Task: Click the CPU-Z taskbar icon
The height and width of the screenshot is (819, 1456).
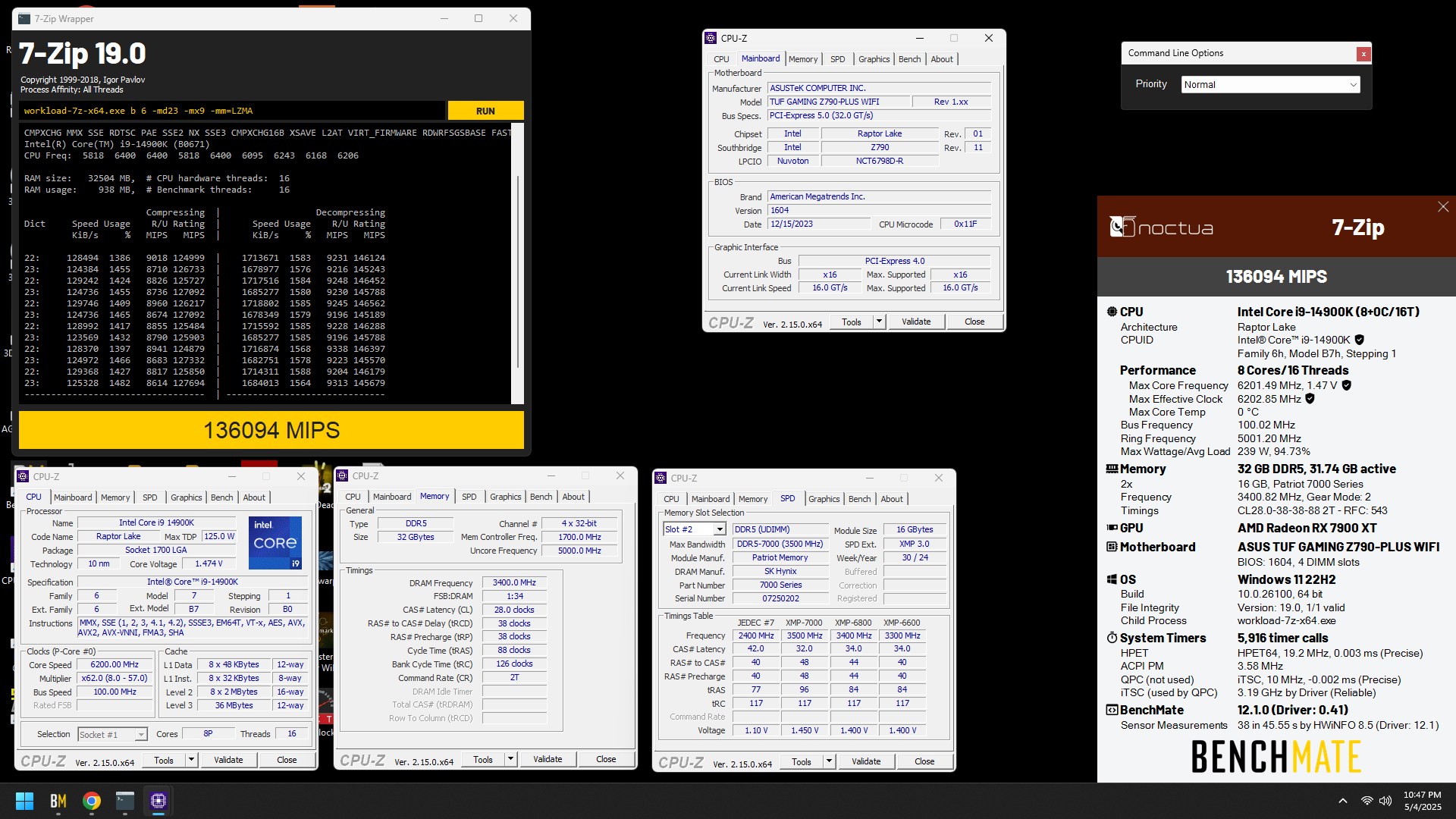Action: point(158,801)
